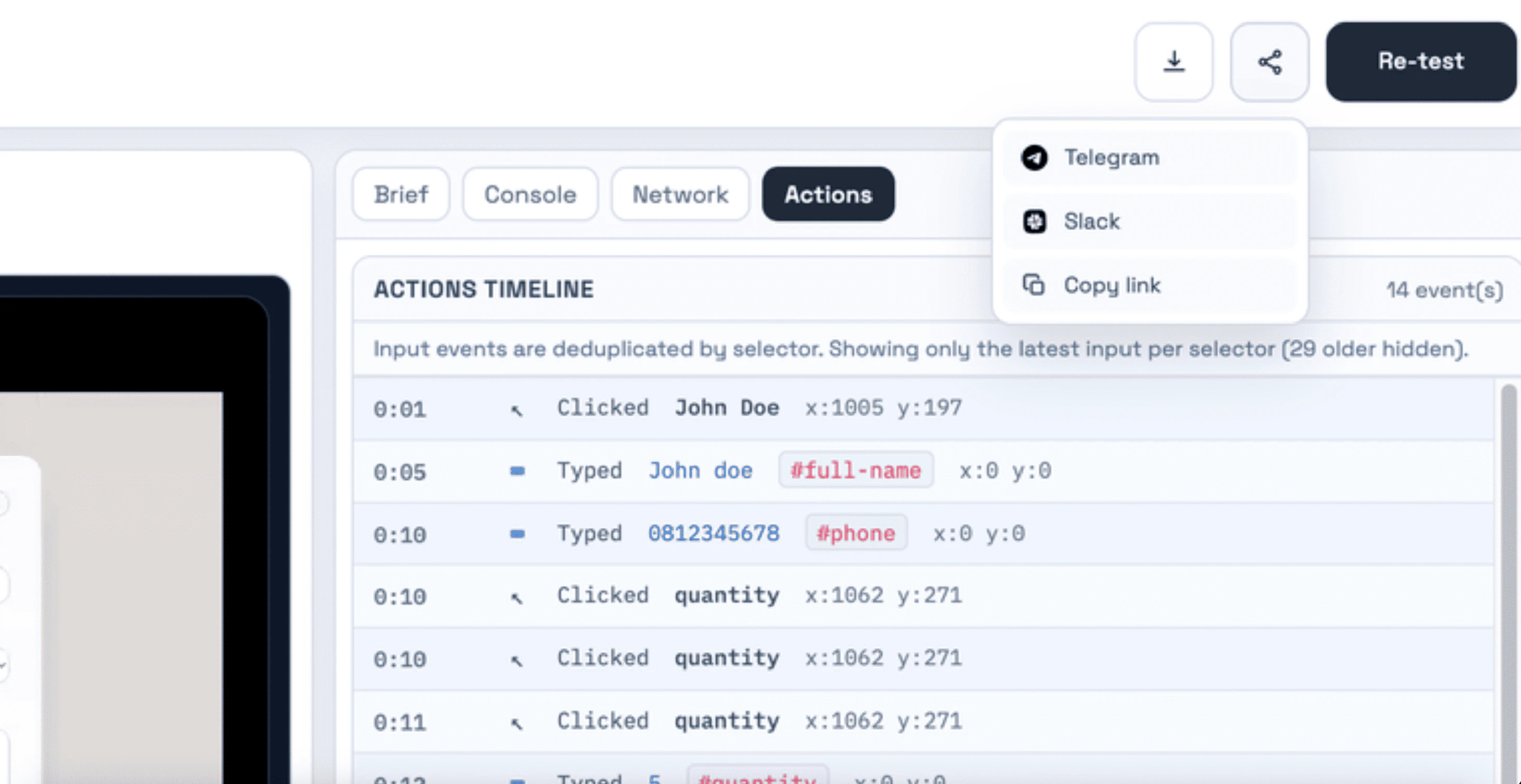1521x784 pixels.
Task: Click the typing icon beside John doe input
Action: [517, 470]
